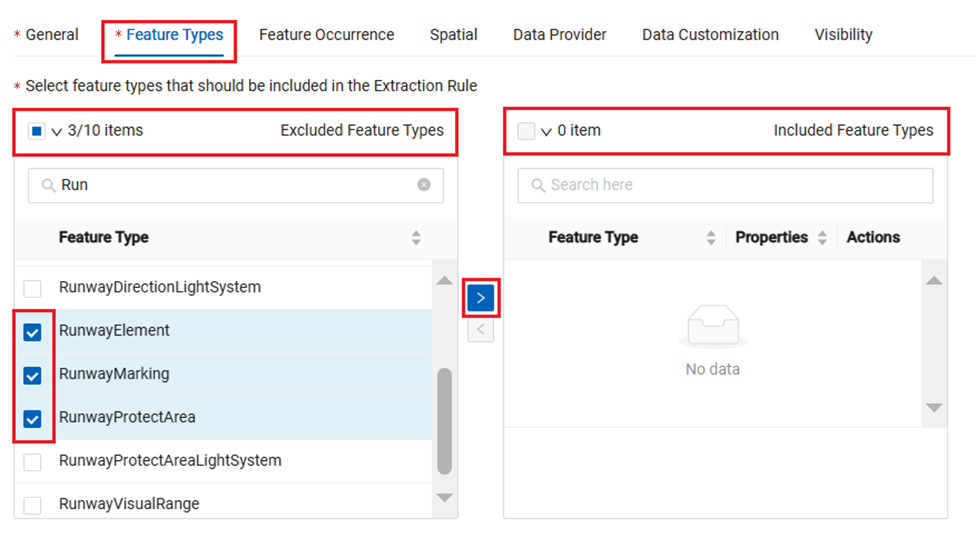
Task: Uncheck the RunwayProtectArea checkbox
Action: (32, 418)
